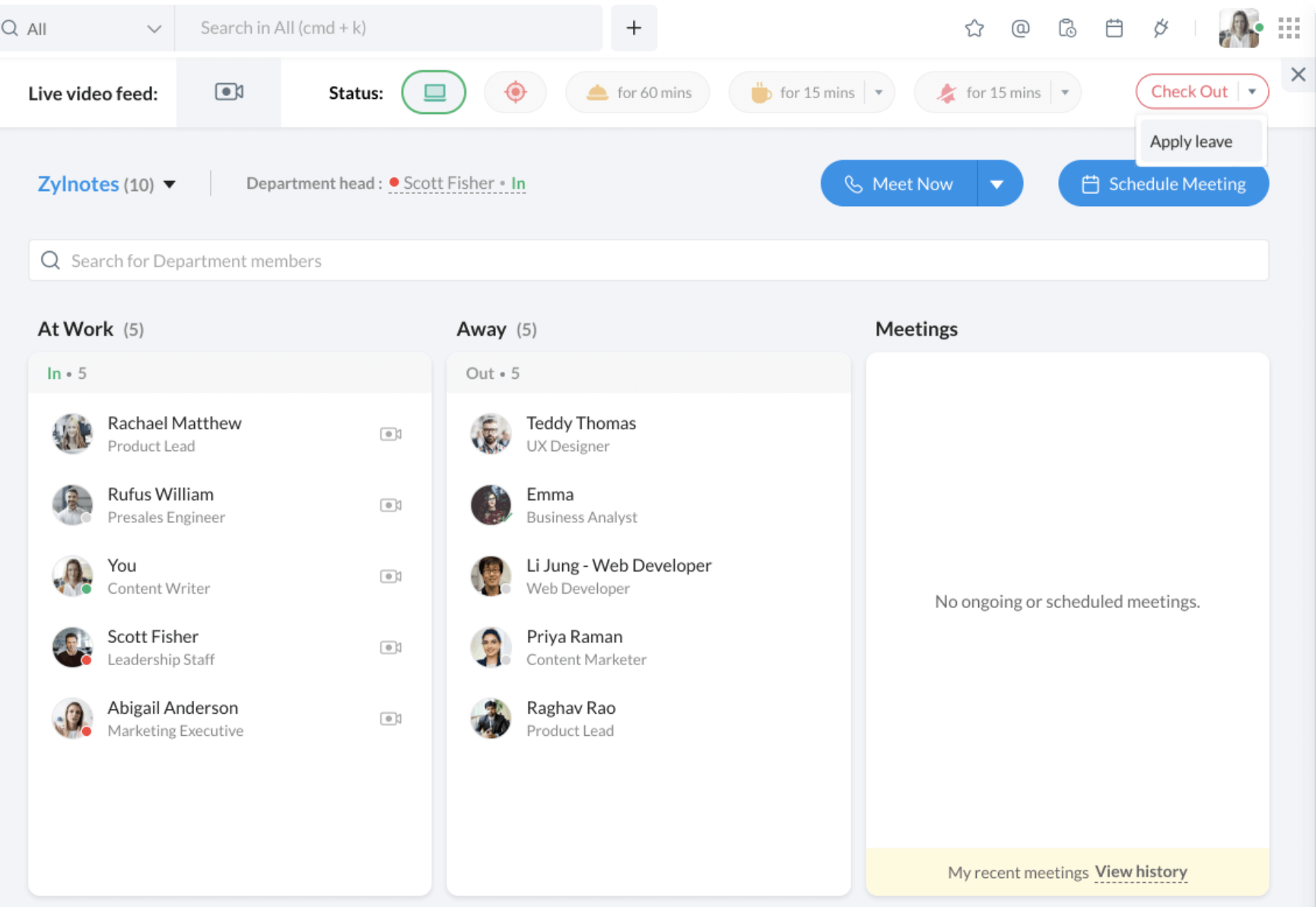View mentions via the @ icon
Screen dimensions: 1316x907
pyautogui.click(x=1021, y=28)
